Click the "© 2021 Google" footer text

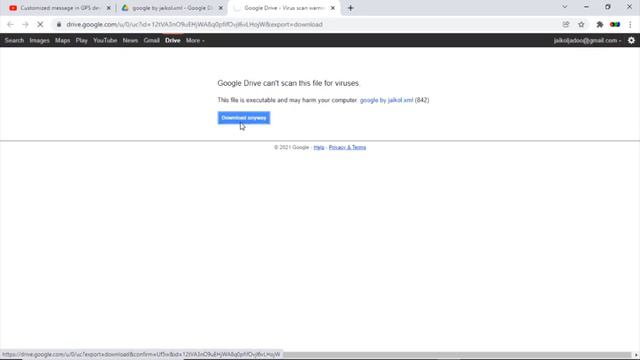click(x=291, y=147)
